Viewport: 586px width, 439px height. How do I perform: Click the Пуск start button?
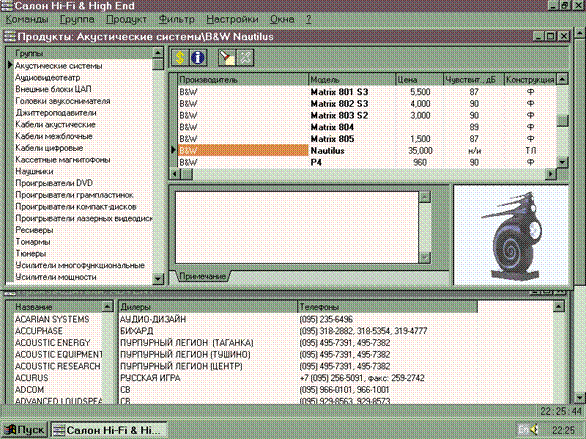tap(24, 430)
